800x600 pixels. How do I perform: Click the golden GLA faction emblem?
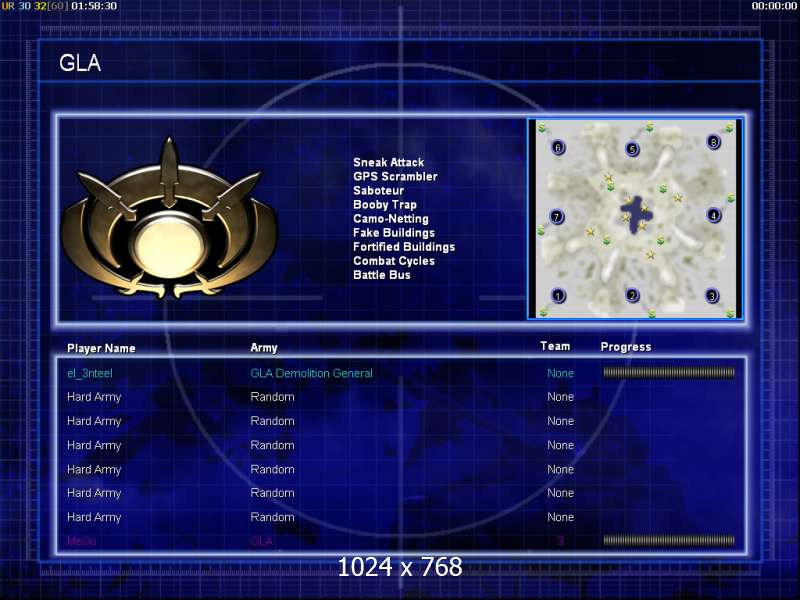(x=169, y=219)
